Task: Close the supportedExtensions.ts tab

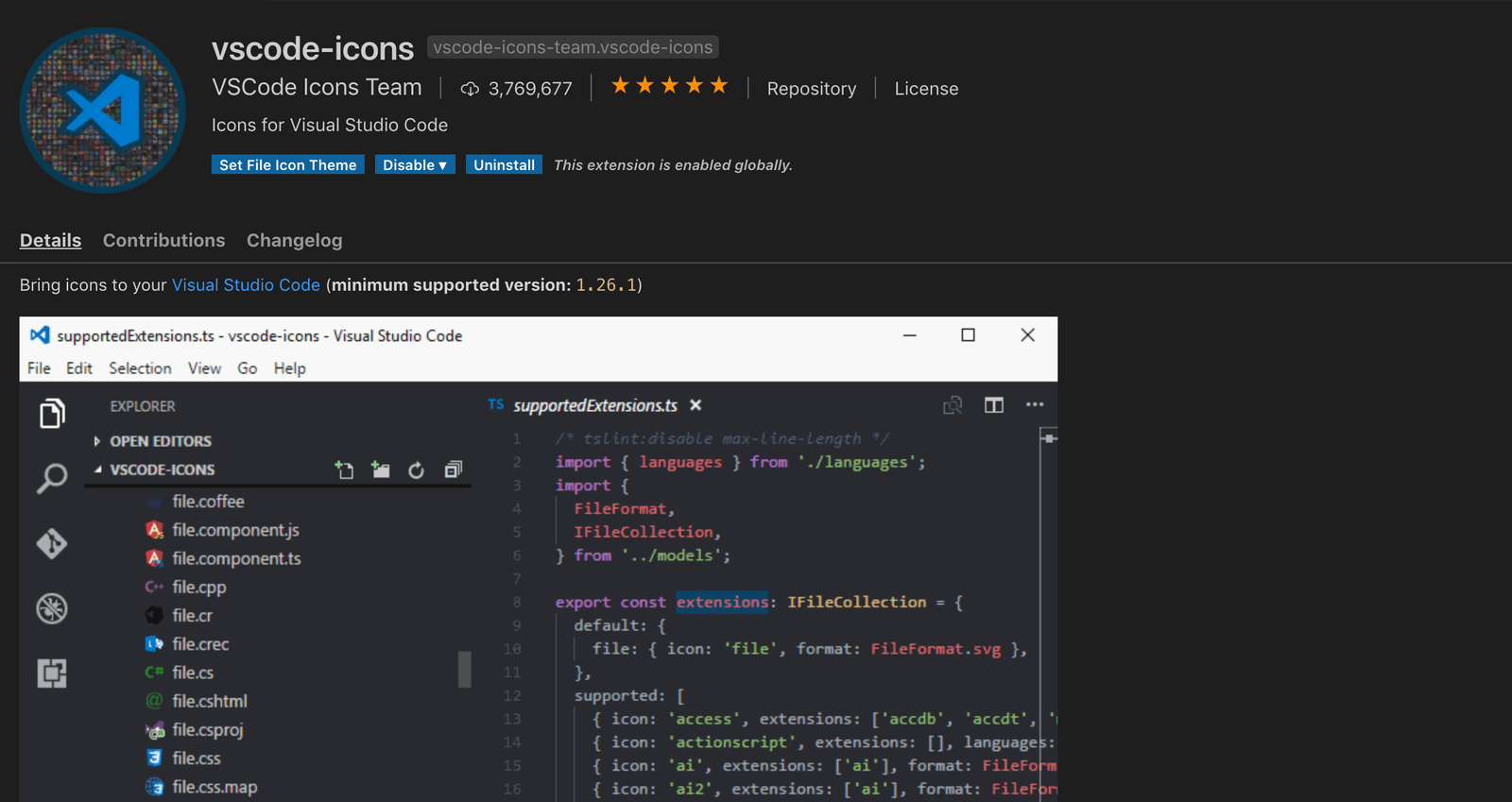Action: coord(696,405)
